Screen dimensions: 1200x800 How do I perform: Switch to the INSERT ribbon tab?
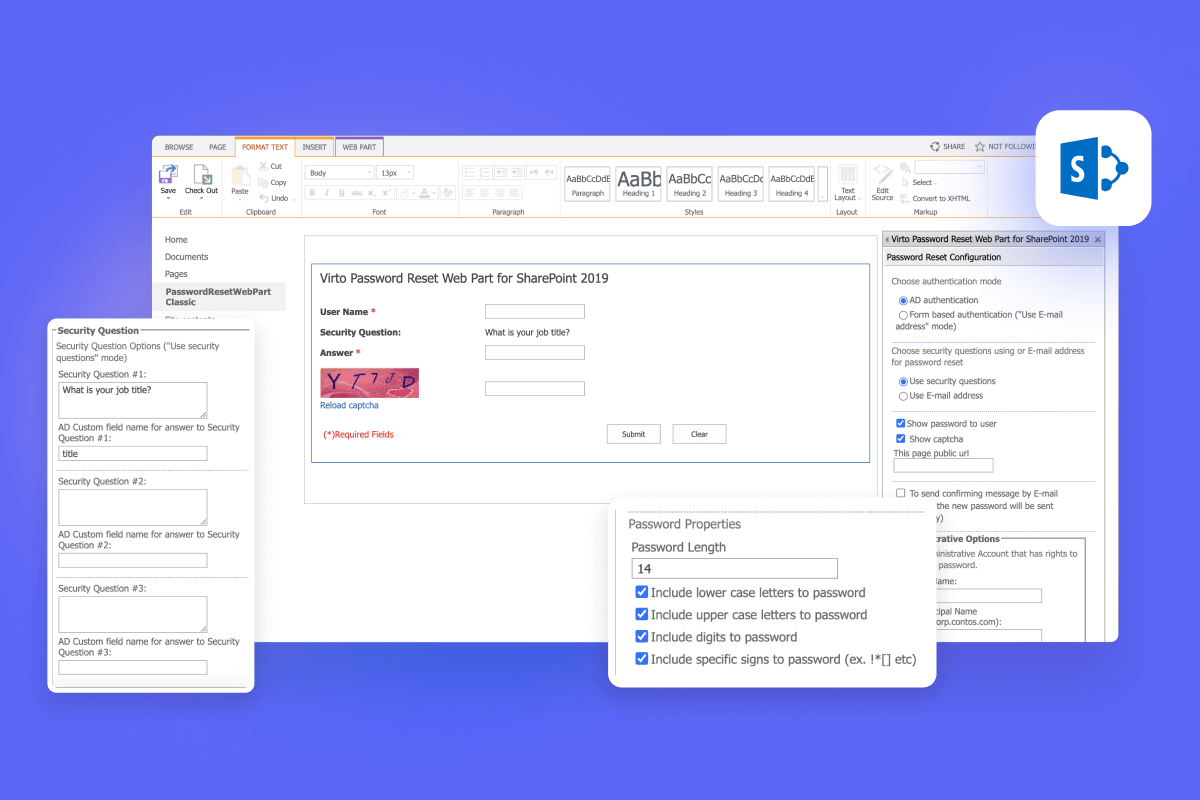pyautogui.click(x=314, y=146)
